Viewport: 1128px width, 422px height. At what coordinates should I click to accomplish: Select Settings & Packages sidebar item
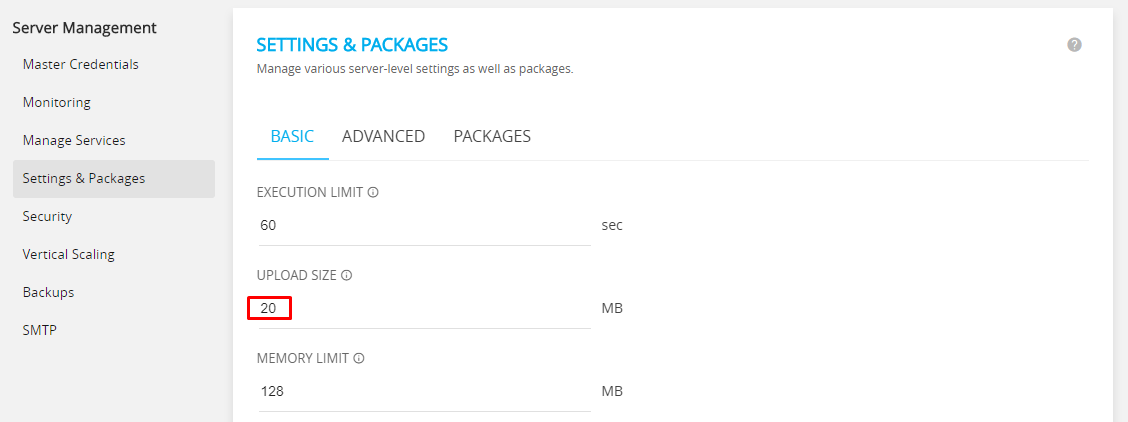[x=114, y=179]
